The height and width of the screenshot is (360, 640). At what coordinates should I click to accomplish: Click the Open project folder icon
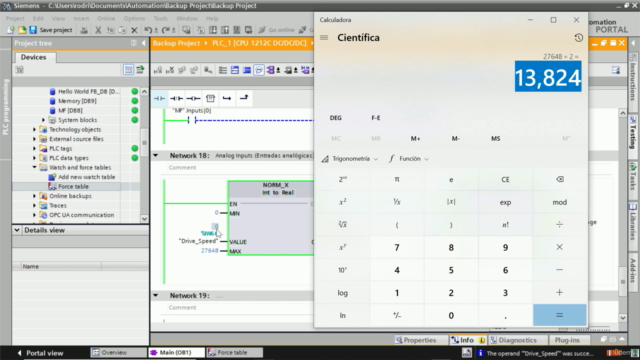pyautogui.click(x=22, y=30)
